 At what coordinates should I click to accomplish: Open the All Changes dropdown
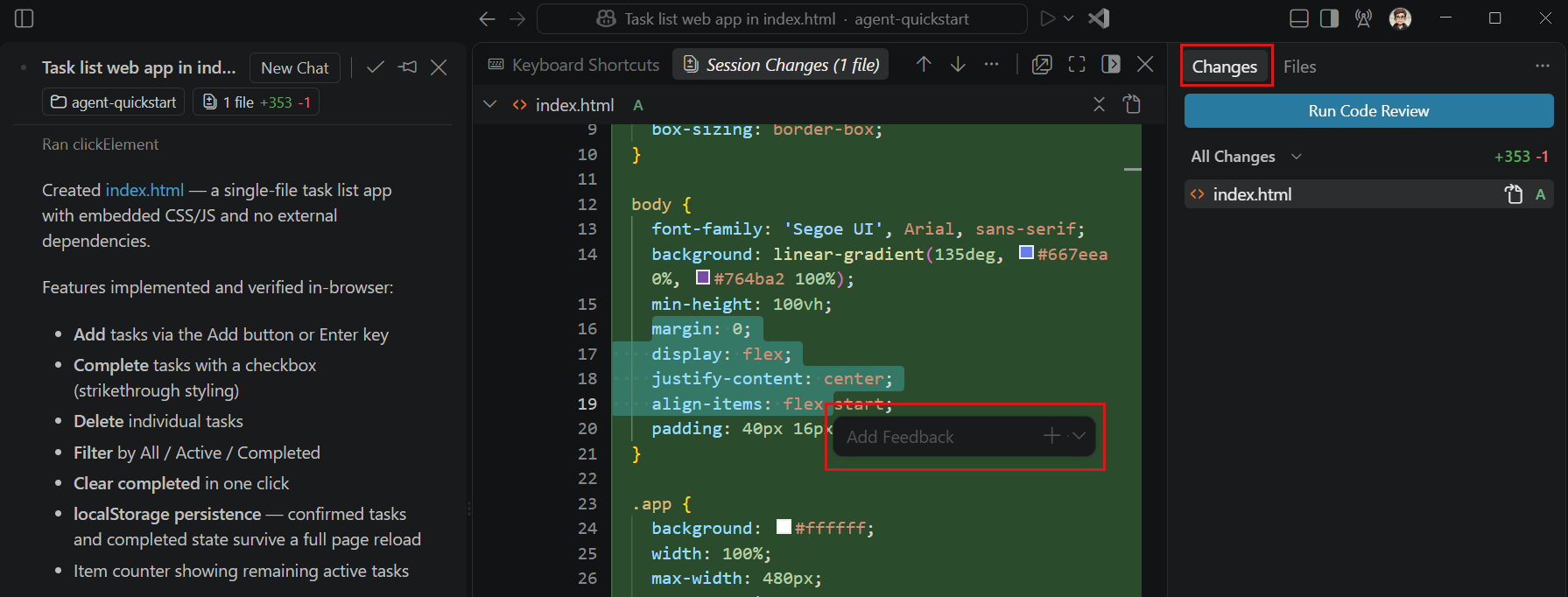click(1247, 157)
